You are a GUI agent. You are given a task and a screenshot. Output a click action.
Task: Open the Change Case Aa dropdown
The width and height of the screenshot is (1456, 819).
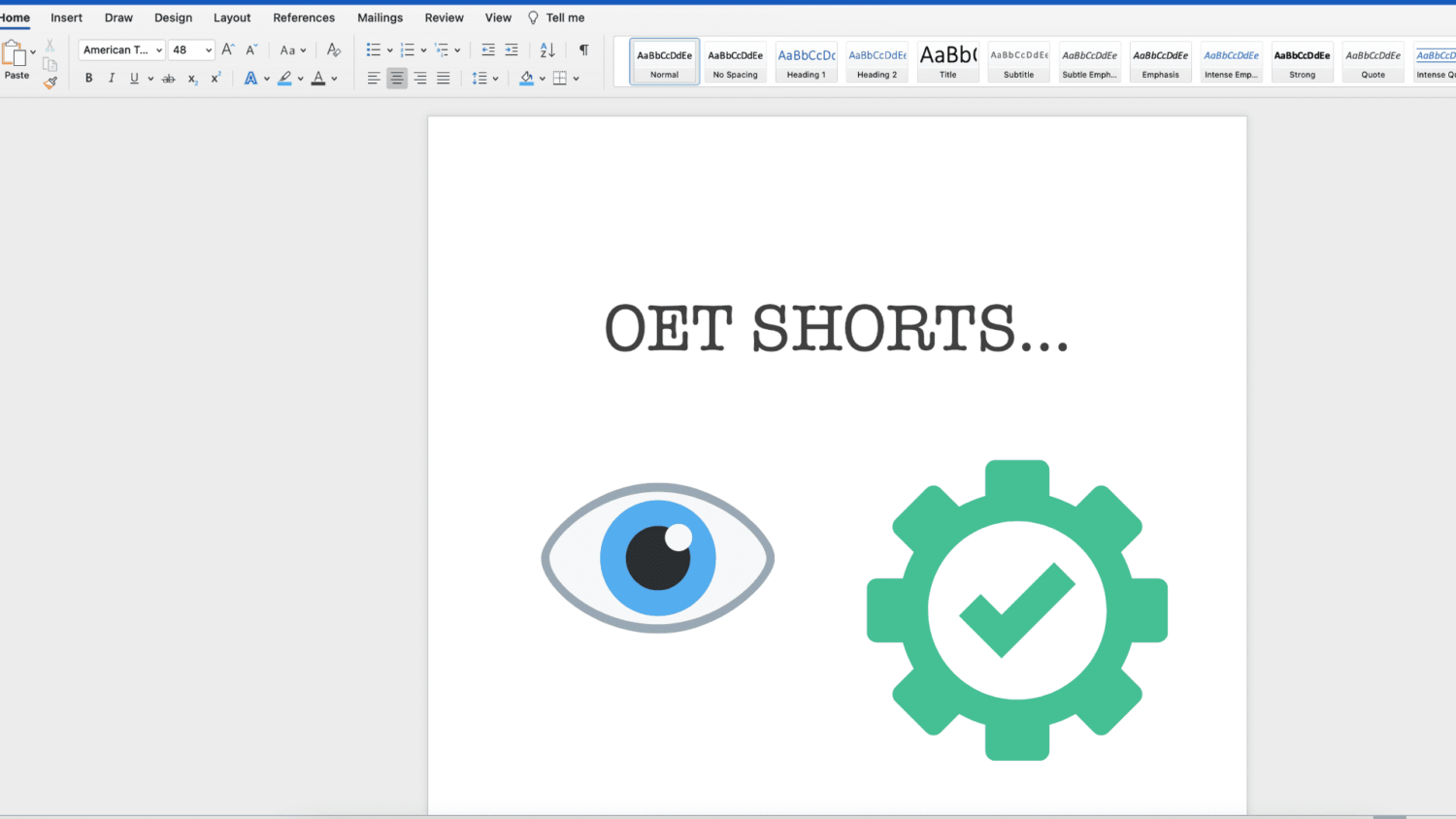coord(293,49)
